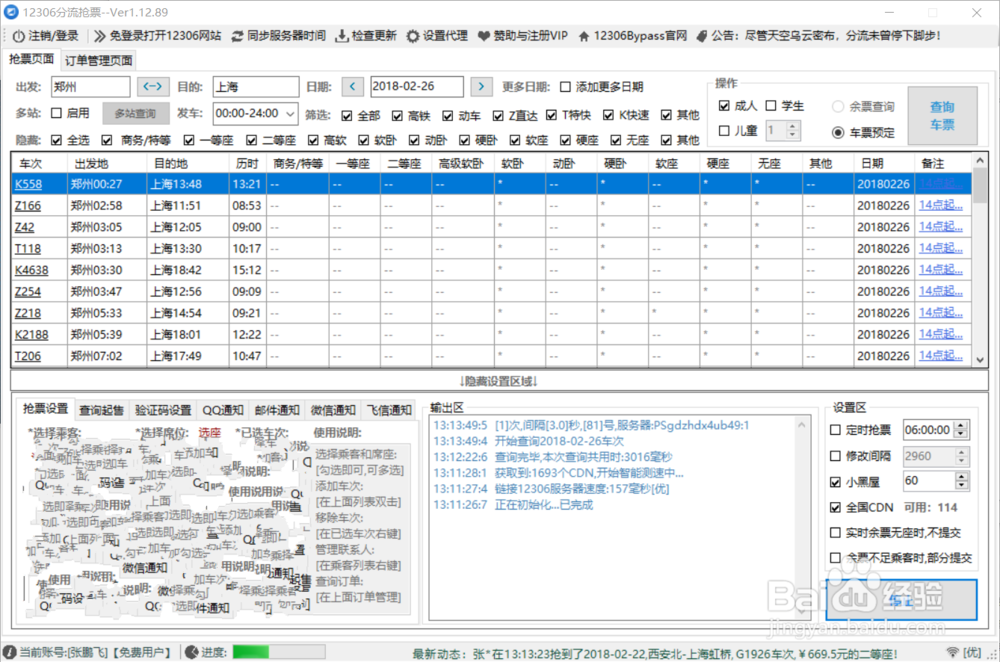
Task: Click 儿童 count stepper arrows
Action: point(793,131)
